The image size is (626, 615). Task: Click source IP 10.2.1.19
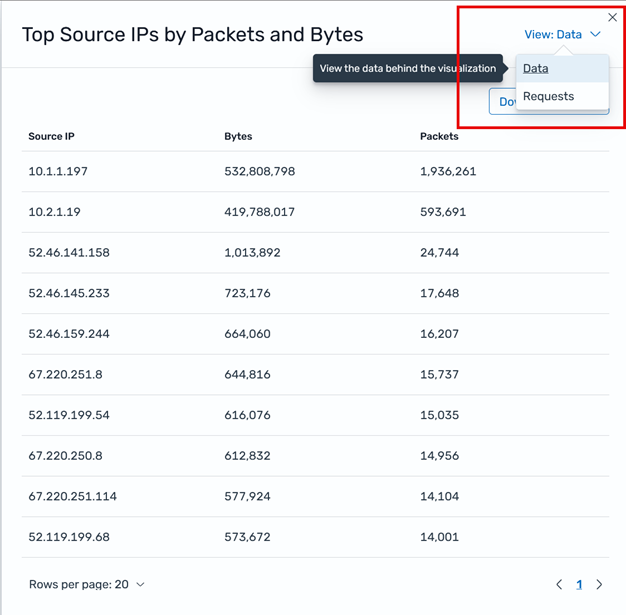point(54,212)
